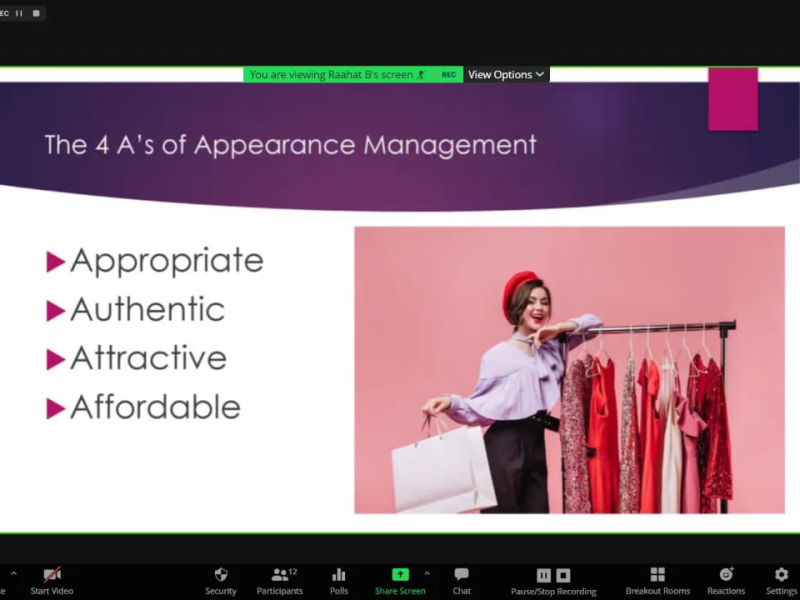The width and height of the screenshot is (800, 600).
Task: Open the Reactions emoji menu
Action: pyautogui.click(x=726, y=575)
